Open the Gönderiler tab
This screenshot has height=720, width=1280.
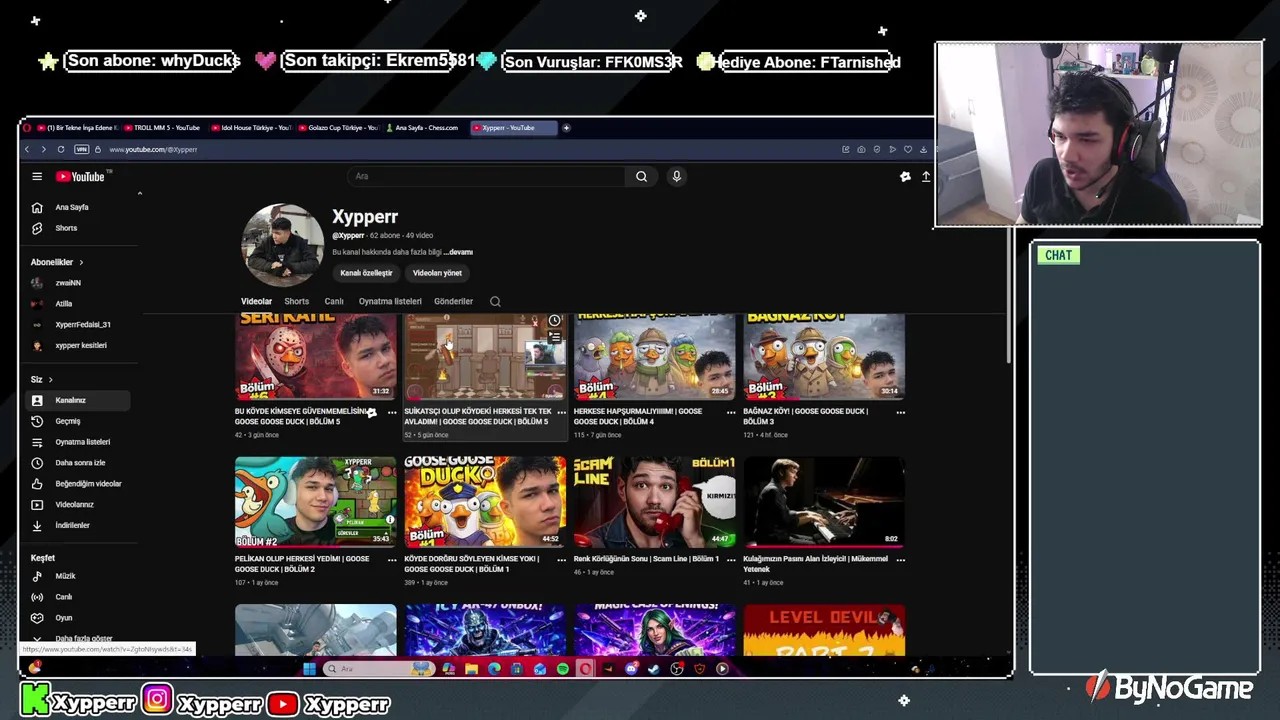pyautogui.click(x=453, y=301)
